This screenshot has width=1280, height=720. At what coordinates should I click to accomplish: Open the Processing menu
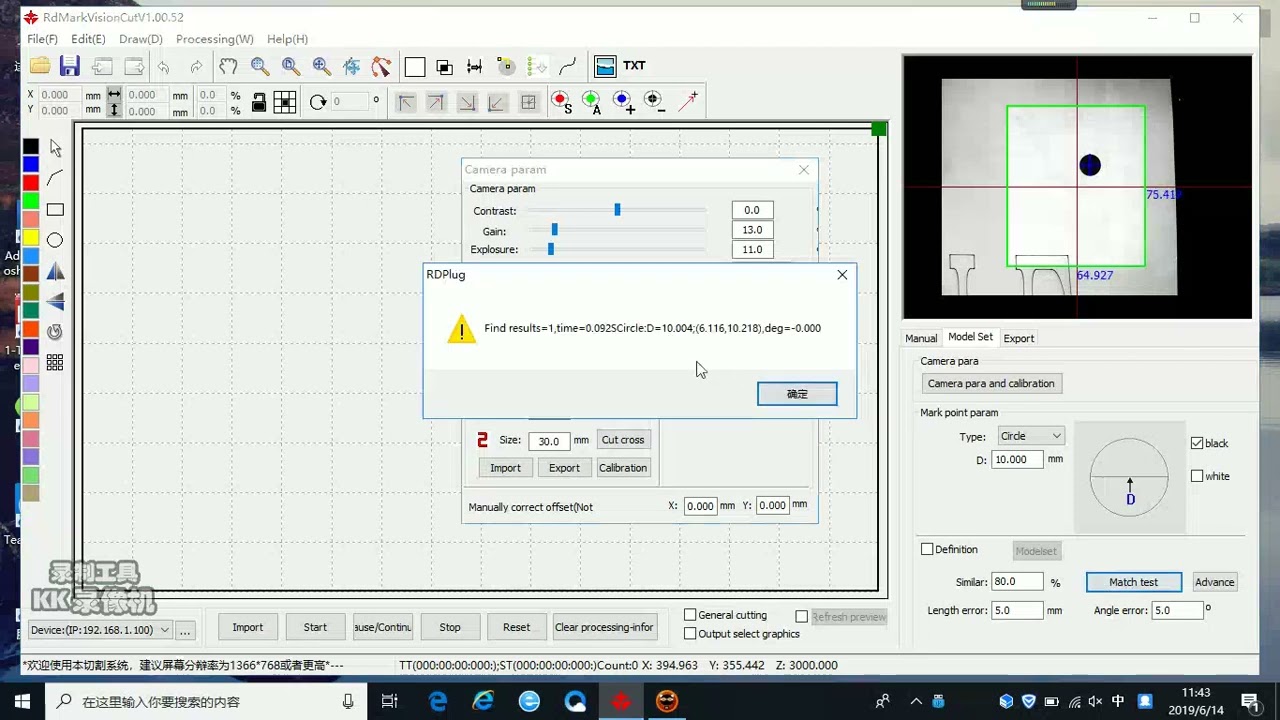[x=214, y=39]
